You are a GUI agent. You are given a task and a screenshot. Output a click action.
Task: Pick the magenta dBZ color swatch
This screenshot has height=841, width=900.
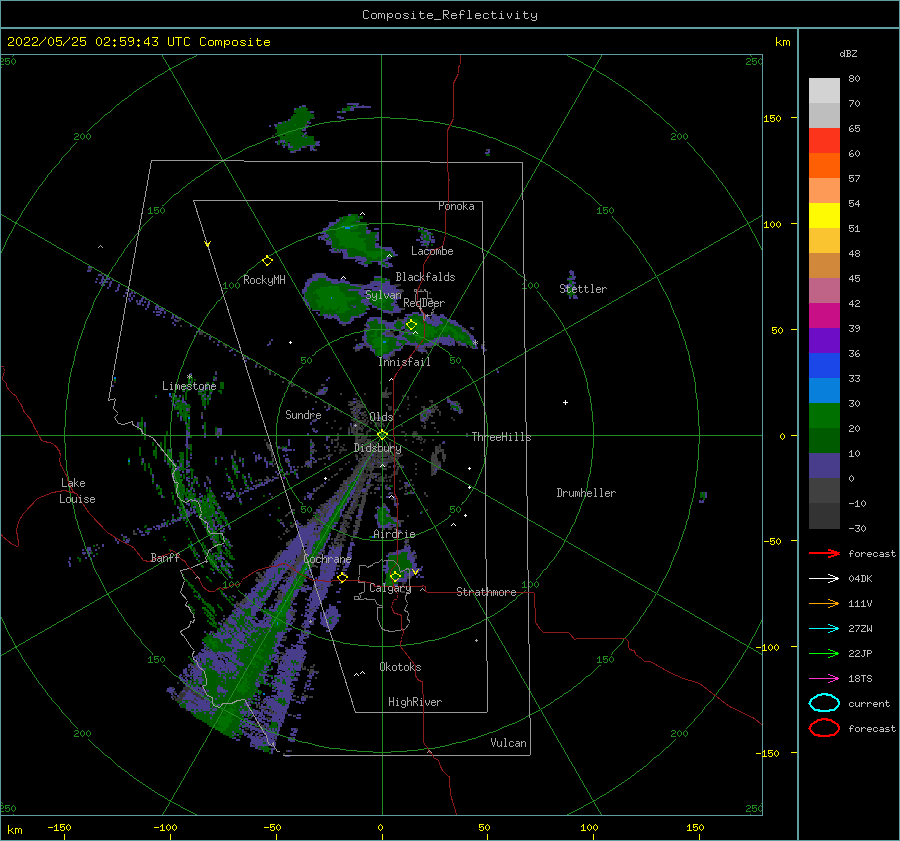pos(824,316)
